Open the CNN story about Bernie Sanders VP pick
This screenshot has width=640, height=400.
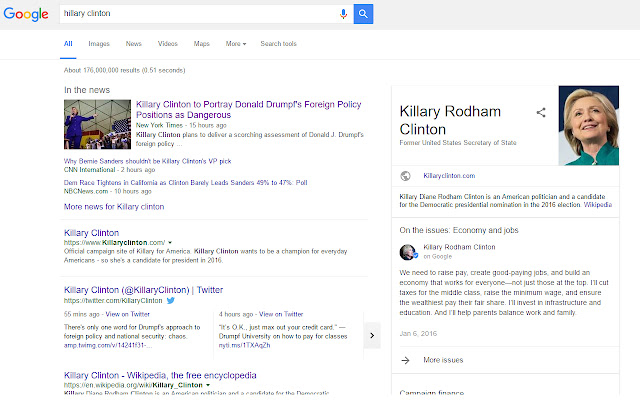coord(147,161)
